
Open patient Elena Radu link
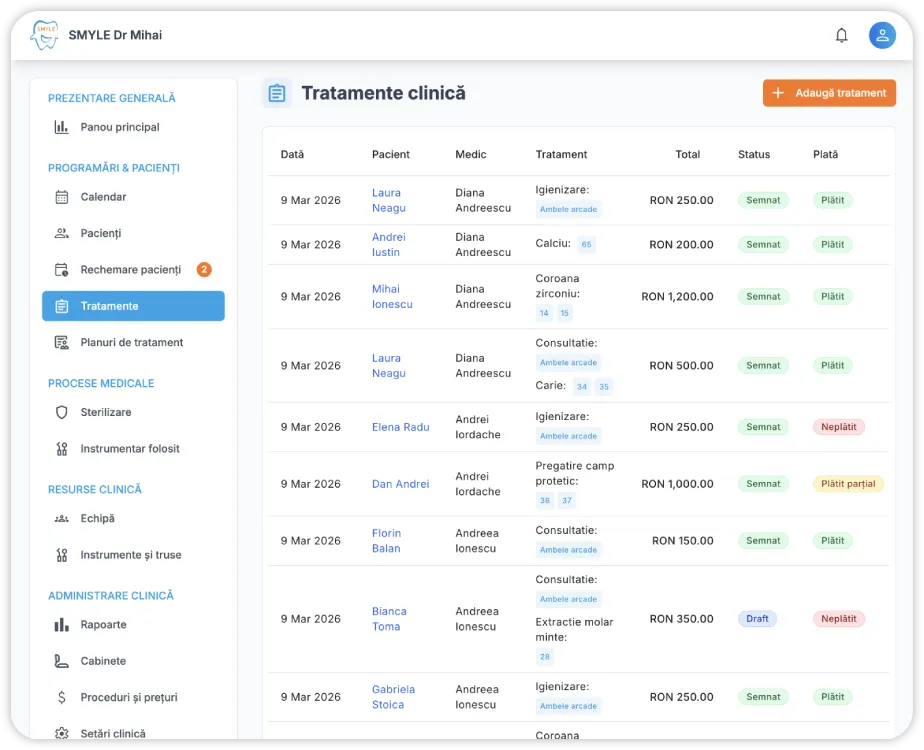(x=401, y=427)
